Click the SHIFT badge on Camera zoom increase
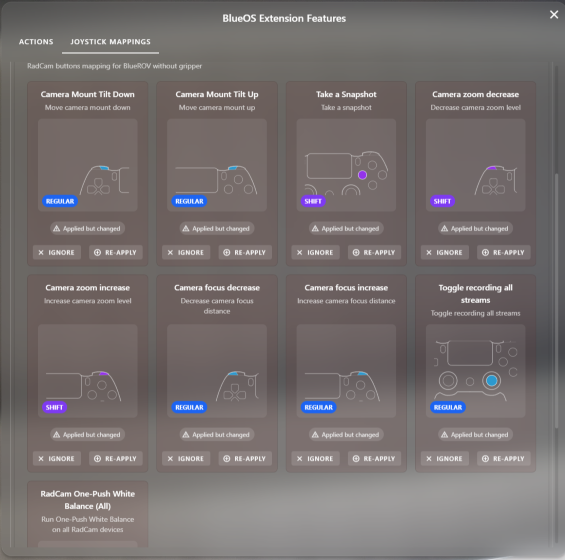 pos(54,407)
